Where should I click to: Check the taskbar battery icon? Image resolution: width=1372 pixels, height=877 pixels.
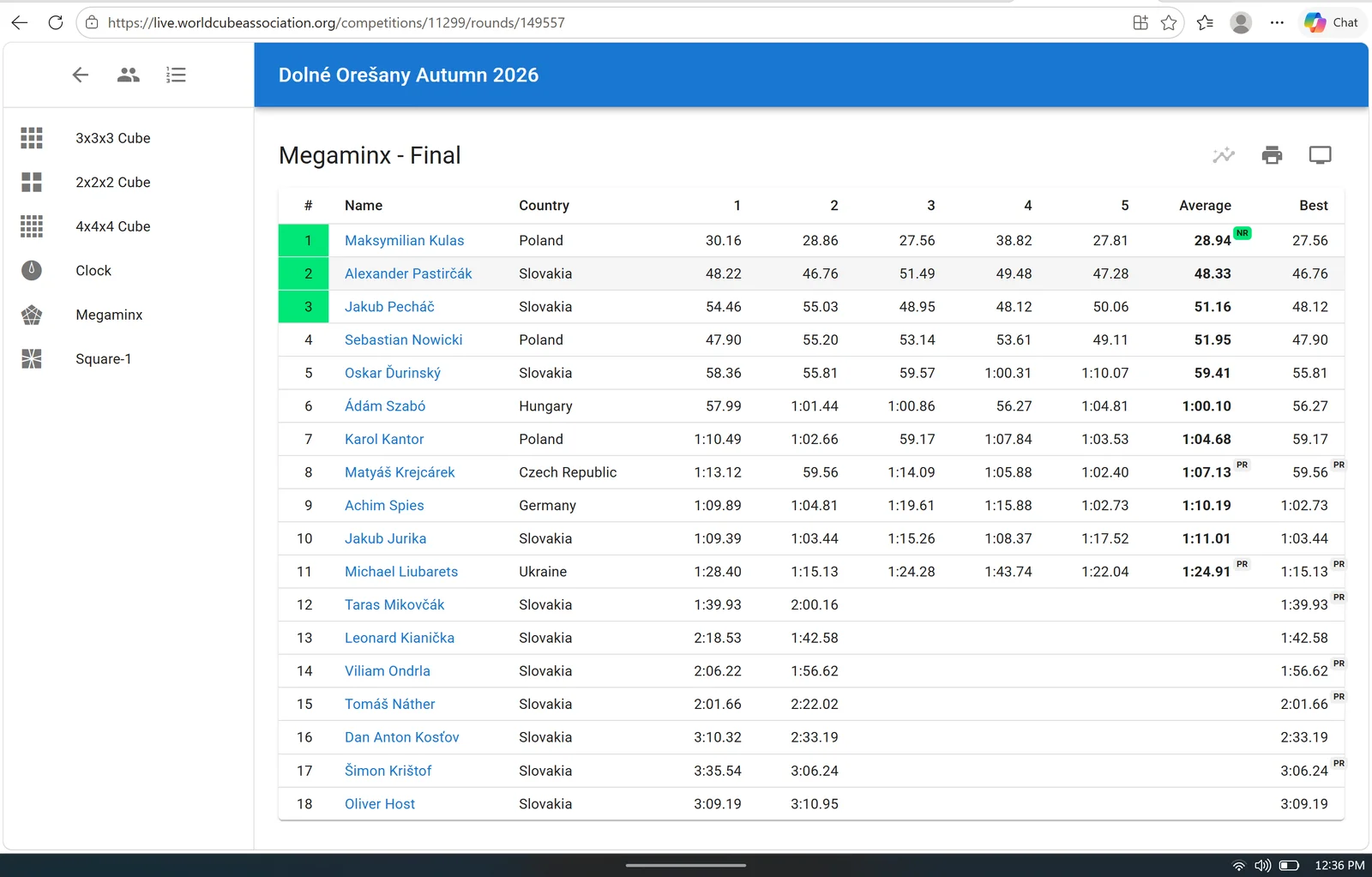coord(1289,866)
